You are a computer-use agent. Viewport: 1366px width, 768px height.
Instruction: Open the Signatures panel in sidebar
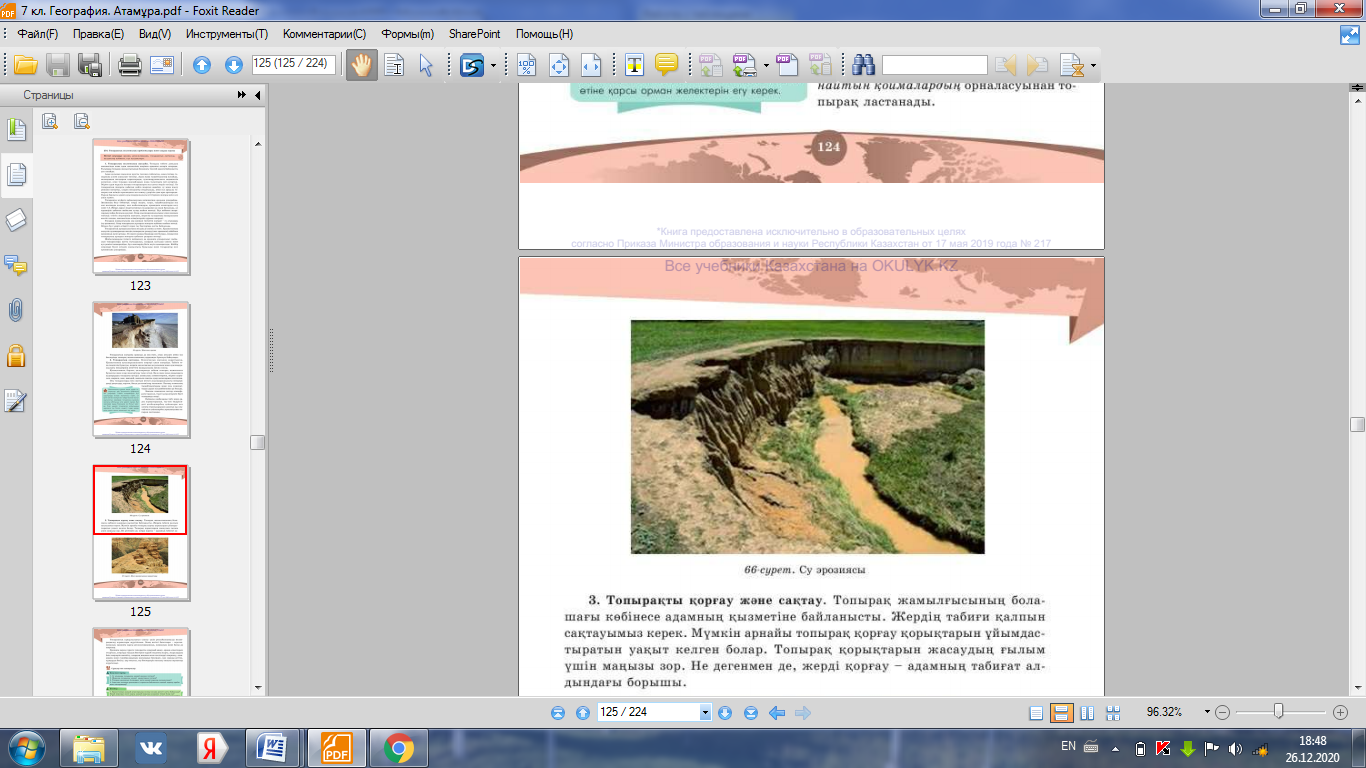pos(17,401)
